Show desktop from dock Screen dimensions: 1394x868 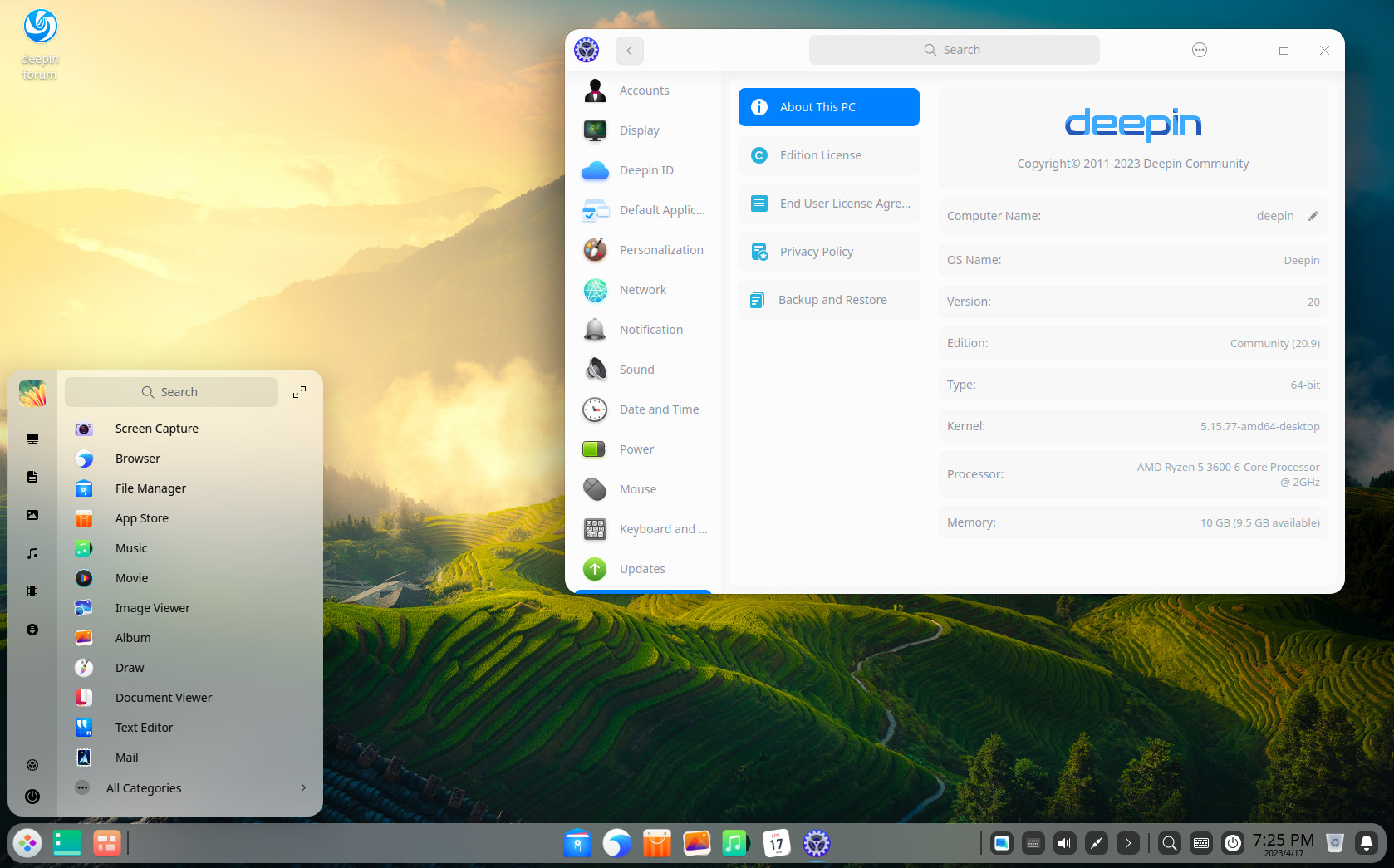coord(67,843)
